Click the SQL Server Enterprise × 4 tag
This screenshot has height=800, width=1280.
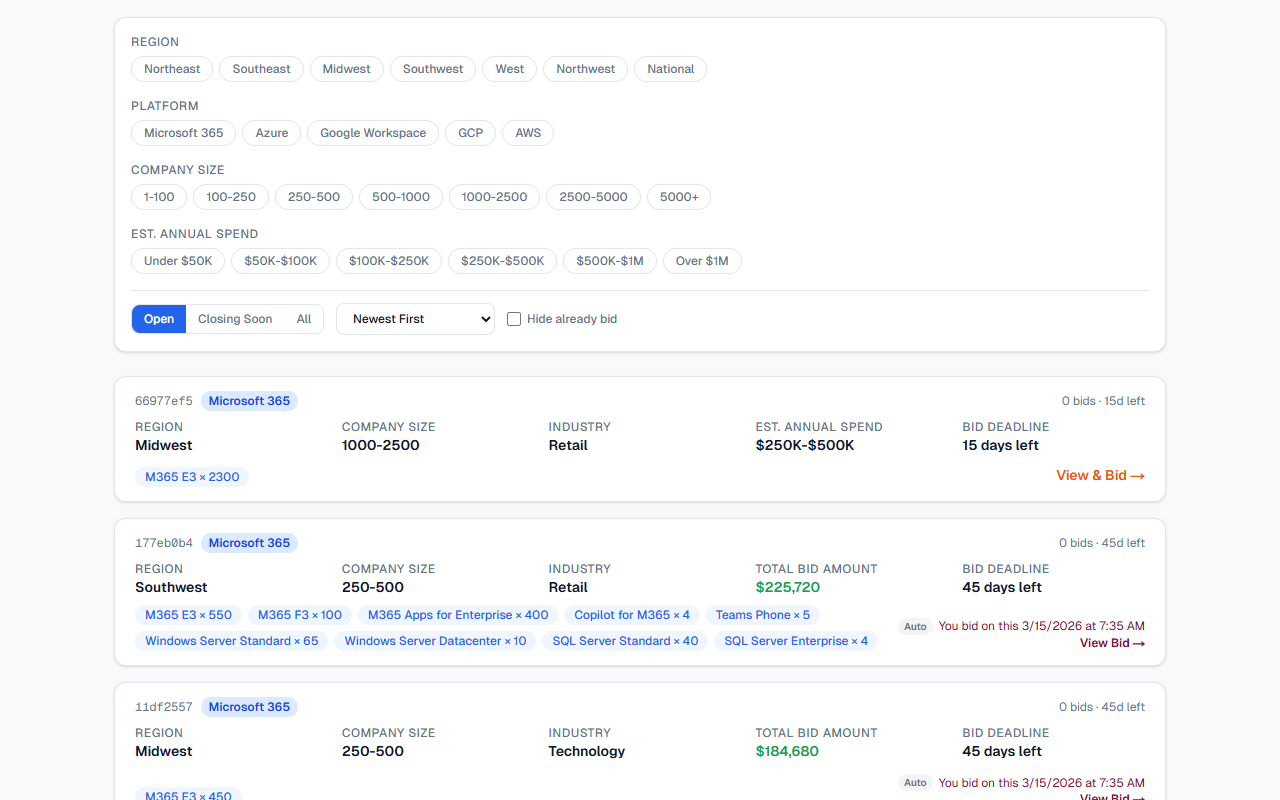pos(796,641)
